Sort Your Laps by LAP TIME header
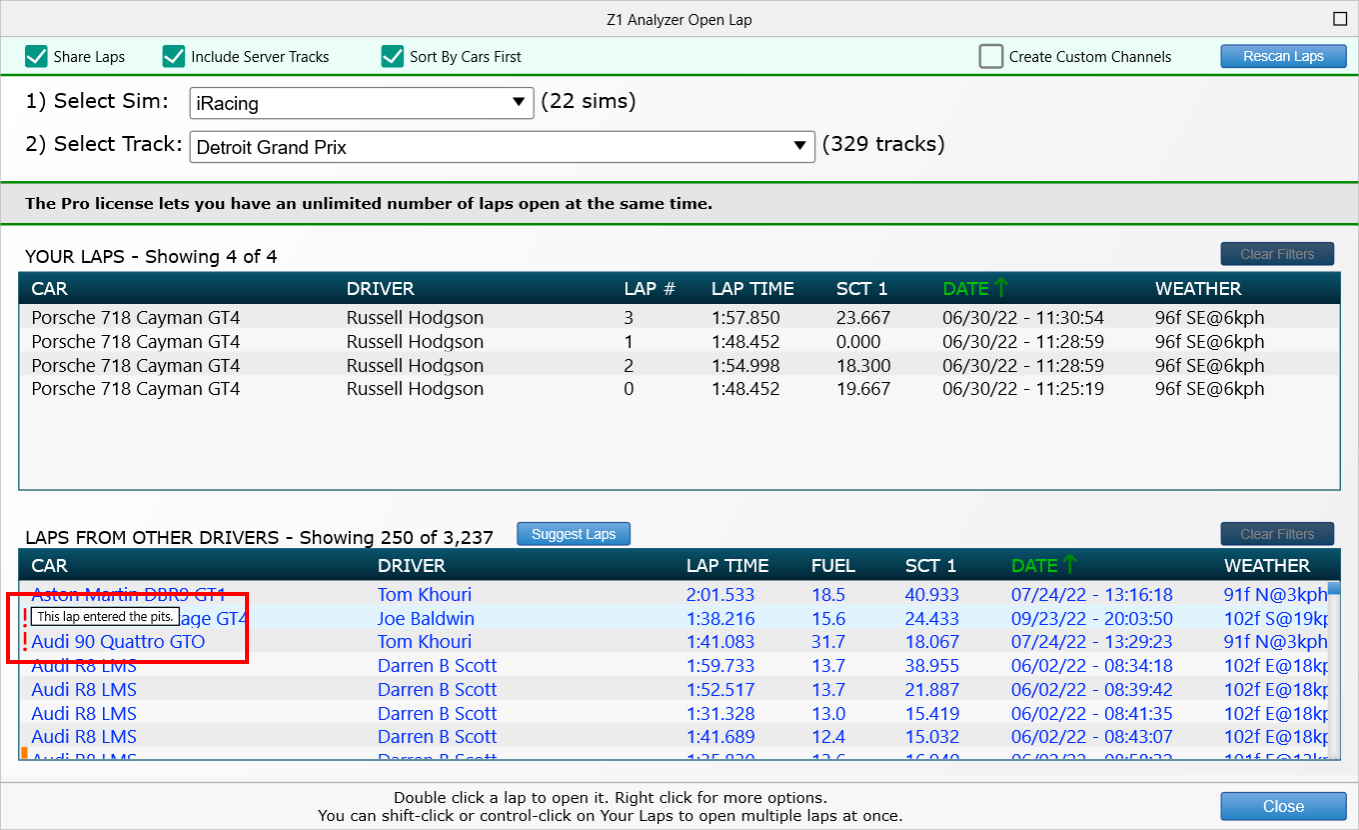 [752, 289]
